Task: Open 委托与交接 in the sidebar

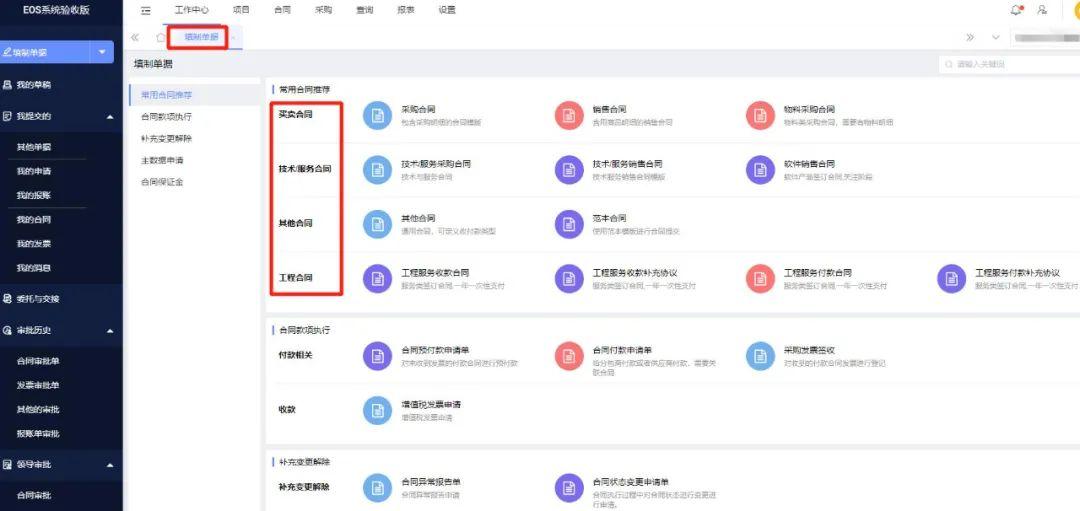Action: coord(38,299)
